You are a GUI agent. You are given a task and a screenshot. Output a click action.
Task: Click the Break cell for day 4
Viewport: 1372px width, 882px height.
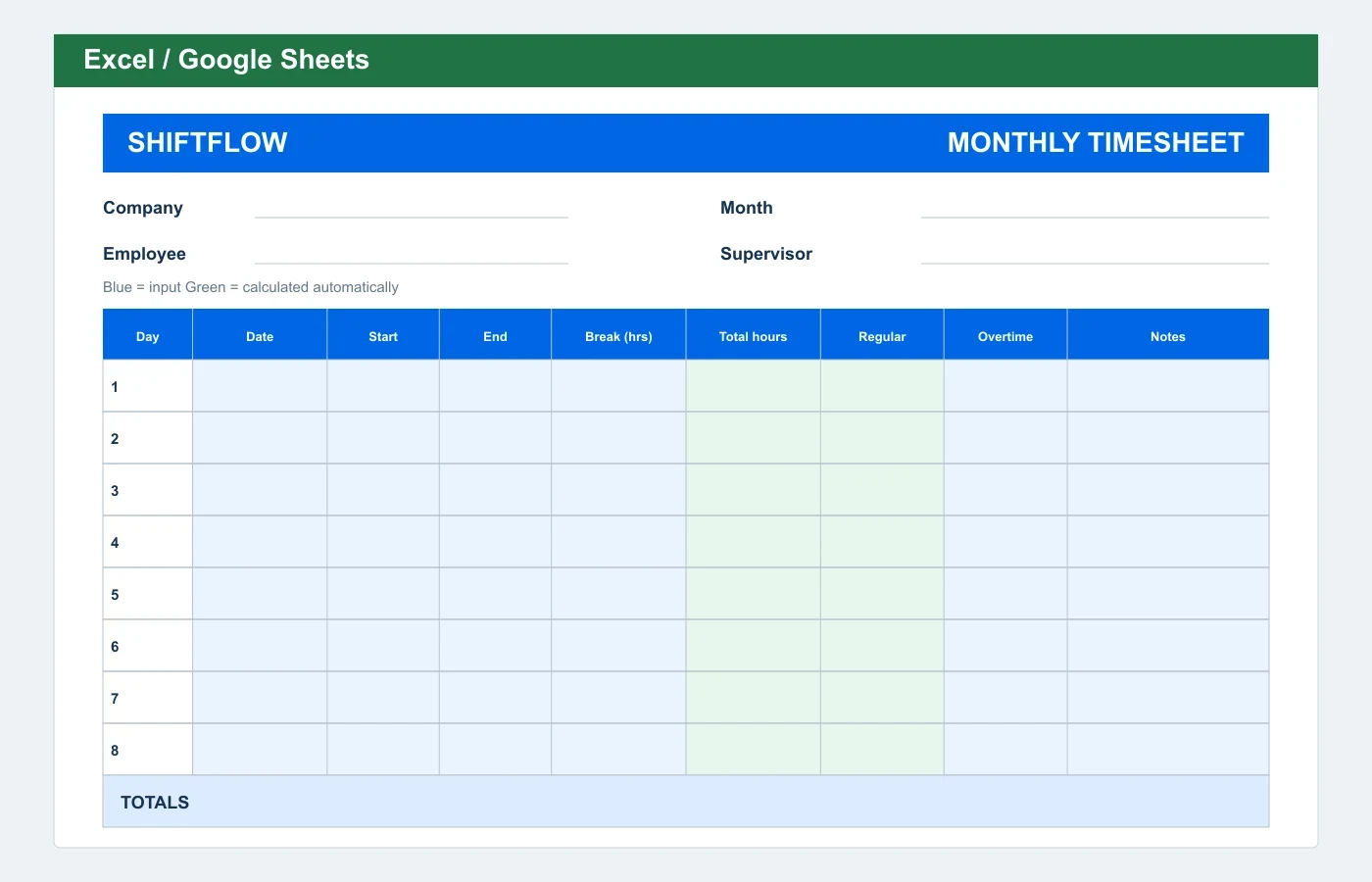(618, 542)
